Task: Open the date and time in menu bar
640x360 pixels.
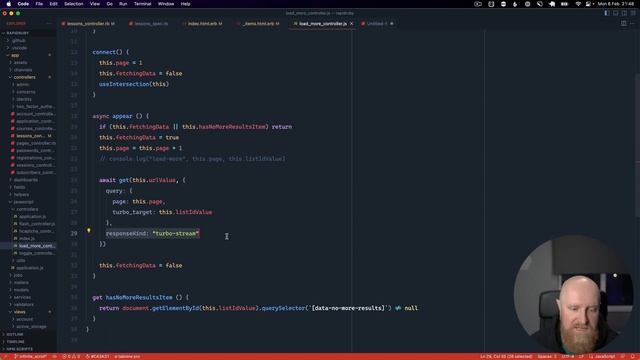Action: coord(616,4)
